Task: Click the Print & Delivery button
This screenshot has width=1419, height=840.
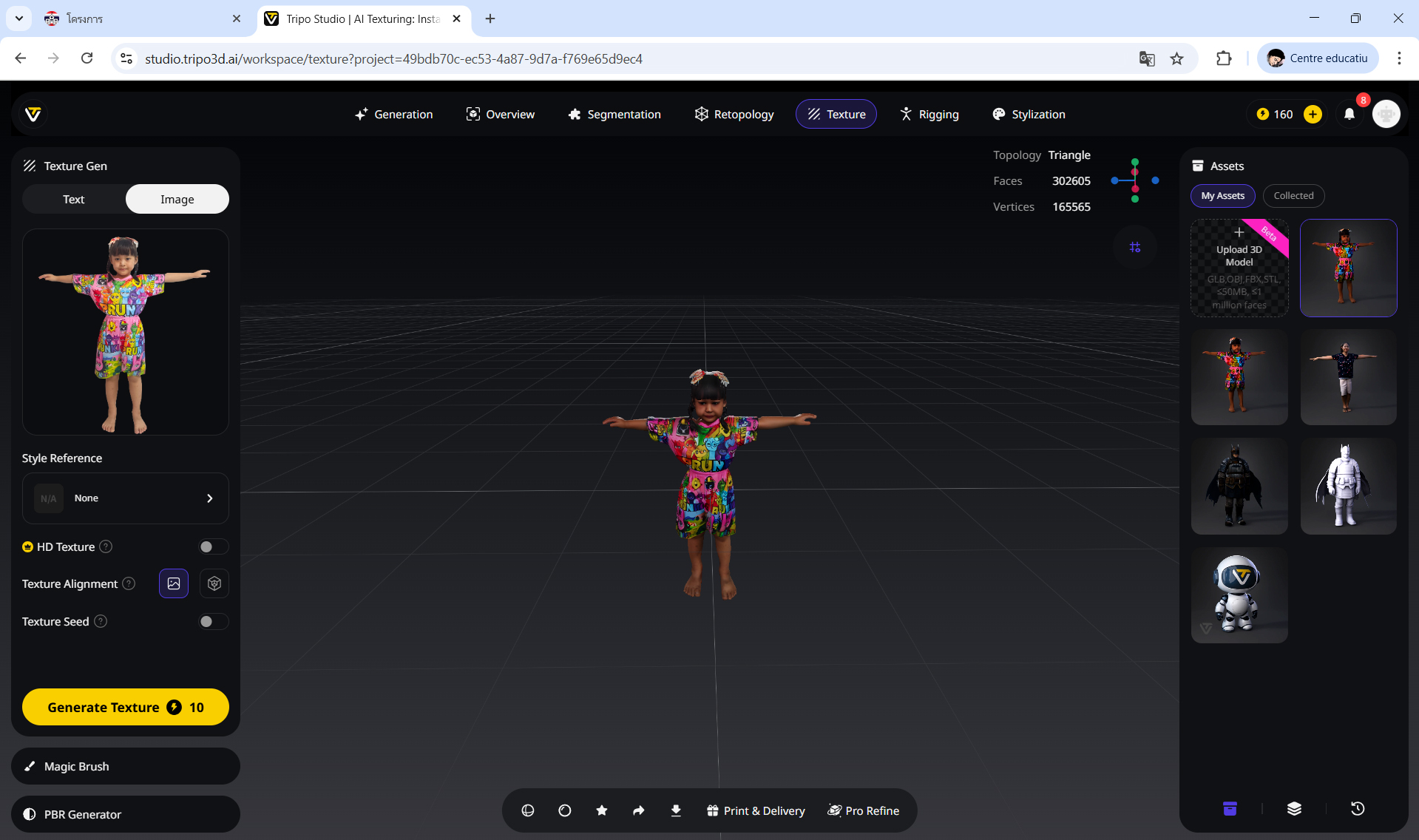Action: click(x=756, y=810)
